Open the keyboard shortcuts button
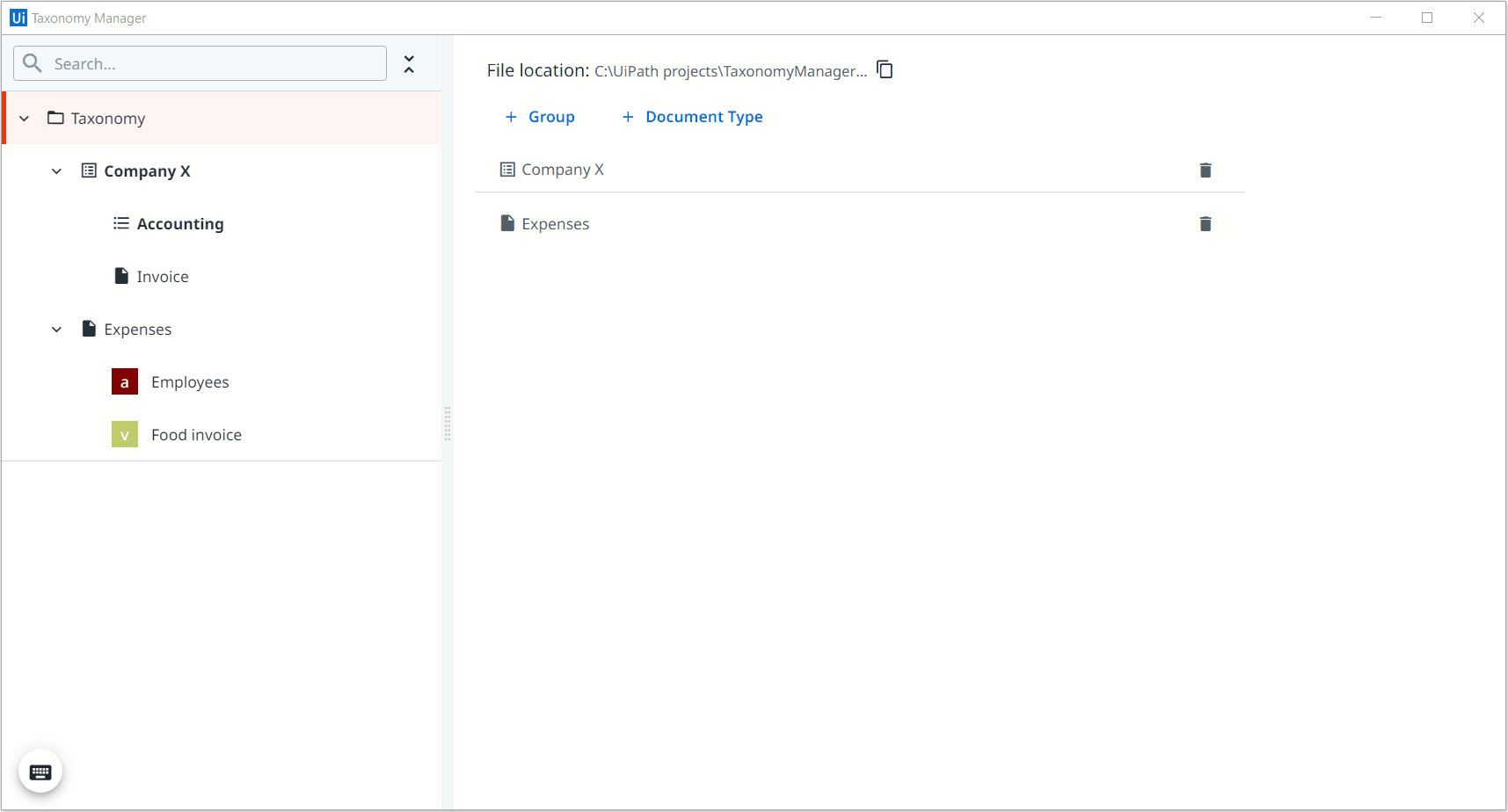This screenshot has height=812, width=1508. (40, 772)
